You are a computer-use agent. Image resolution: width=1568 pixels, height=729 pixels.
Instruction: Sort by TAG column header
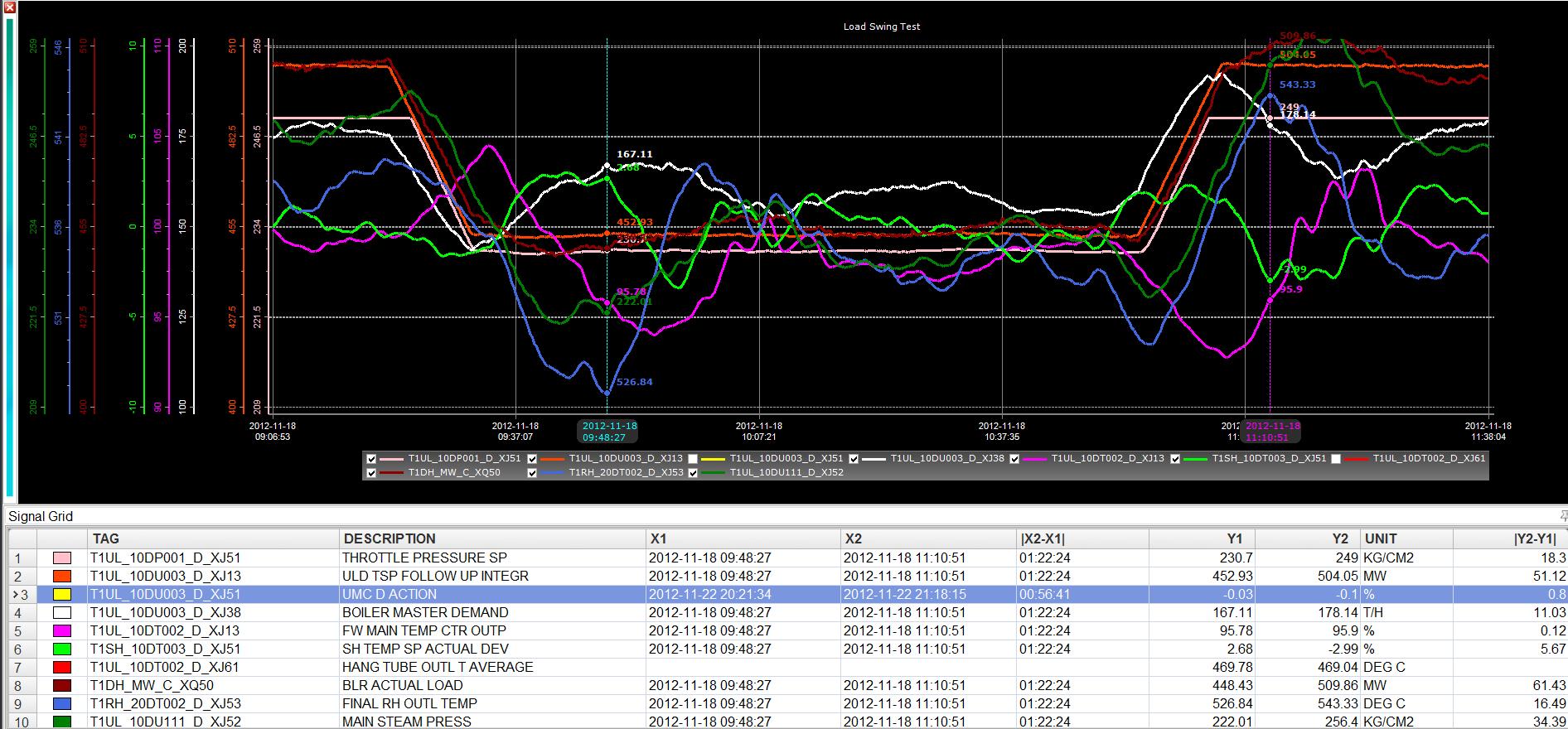(213, 538)
